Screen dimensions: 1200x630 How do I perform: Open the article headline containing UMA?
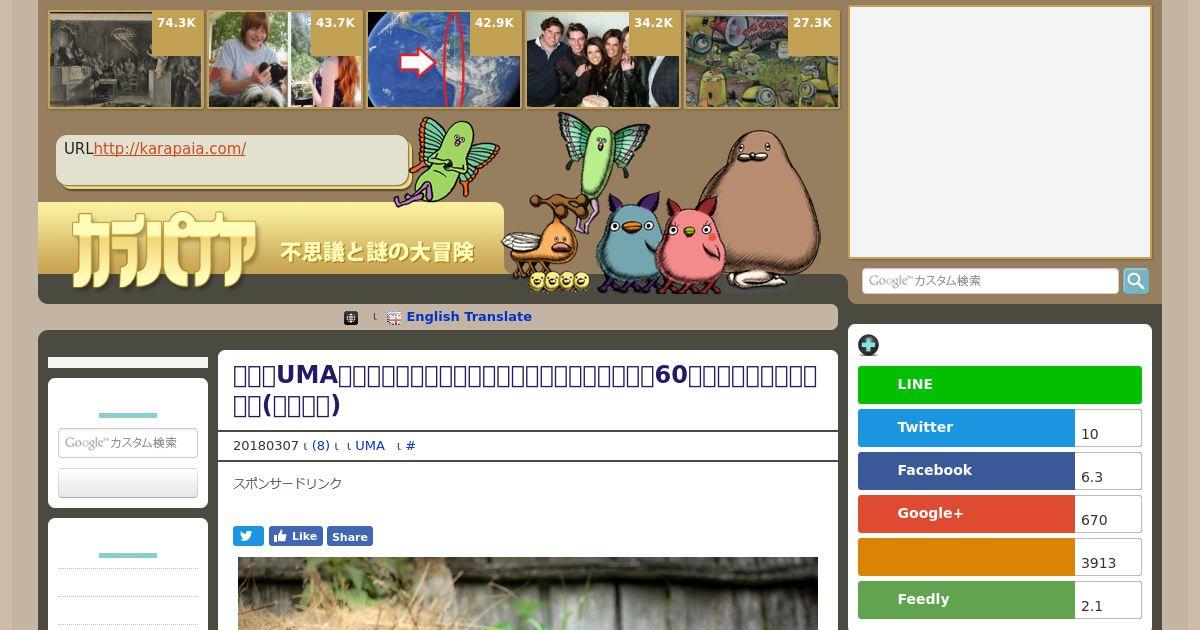point(525,390)
